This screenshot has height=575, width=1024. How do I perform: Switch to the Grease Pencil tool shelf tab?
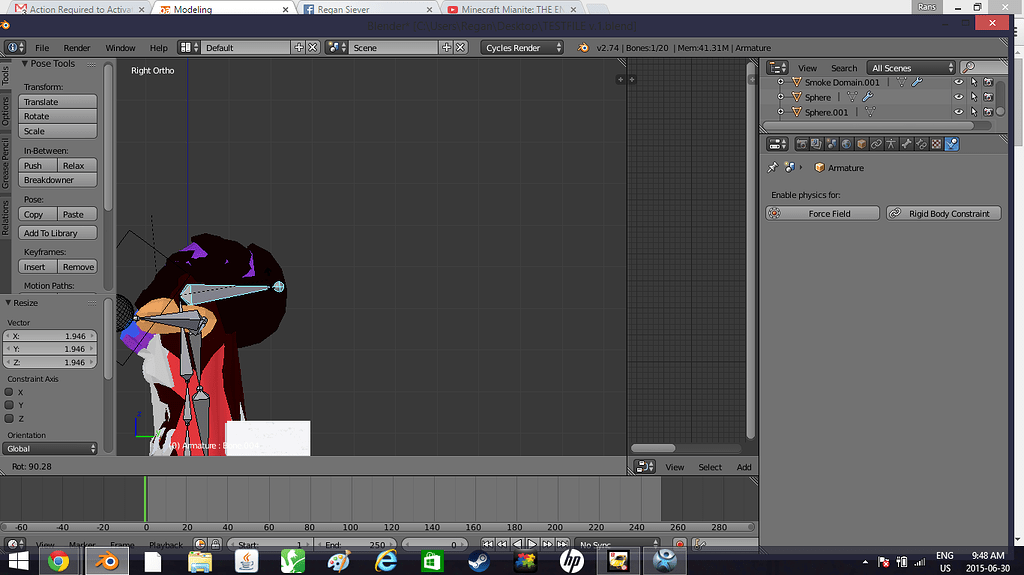click(5, 163)
